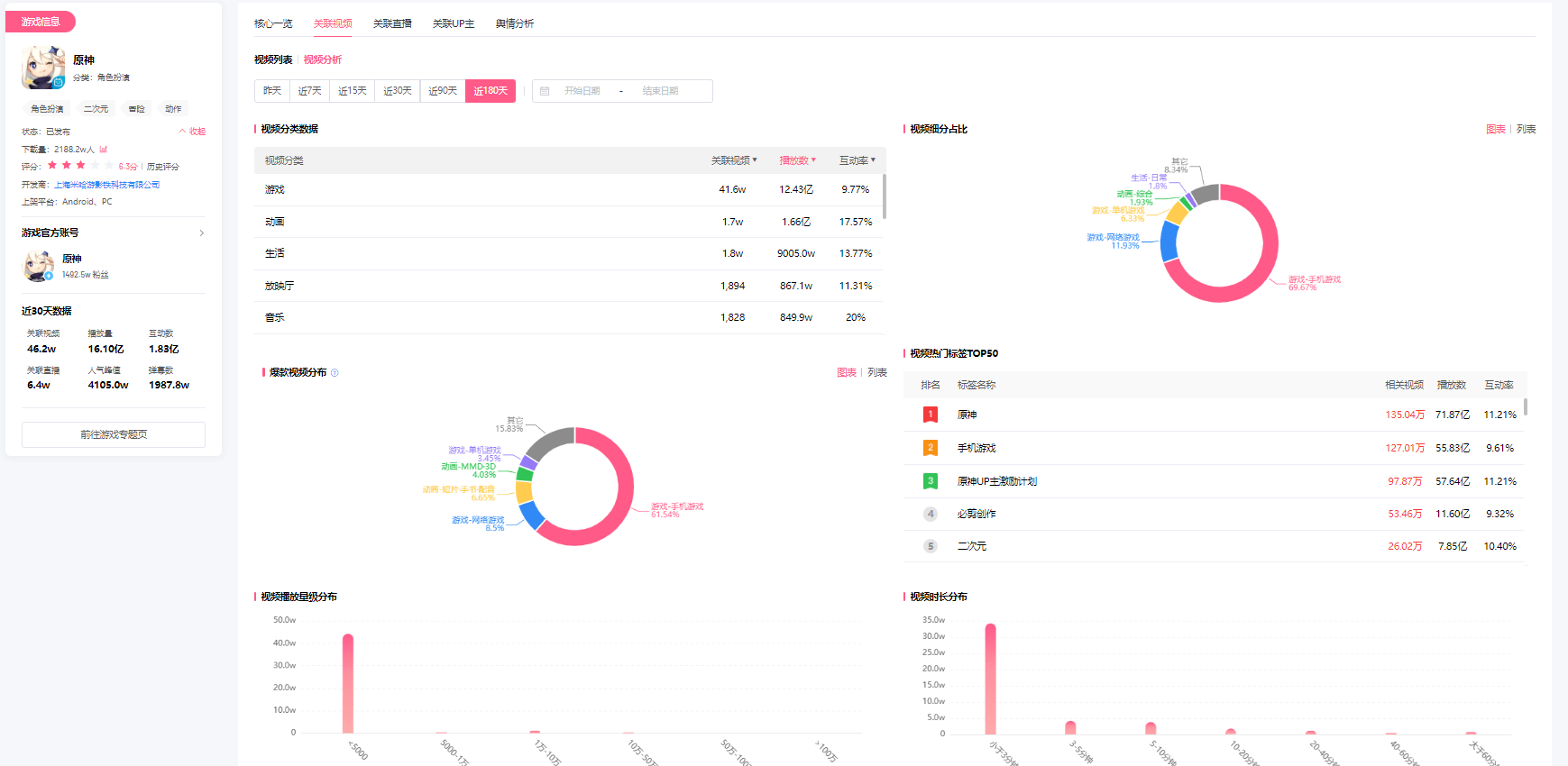Click the 游戏信息 header label

pyautogui.click(x=41, y=22)
